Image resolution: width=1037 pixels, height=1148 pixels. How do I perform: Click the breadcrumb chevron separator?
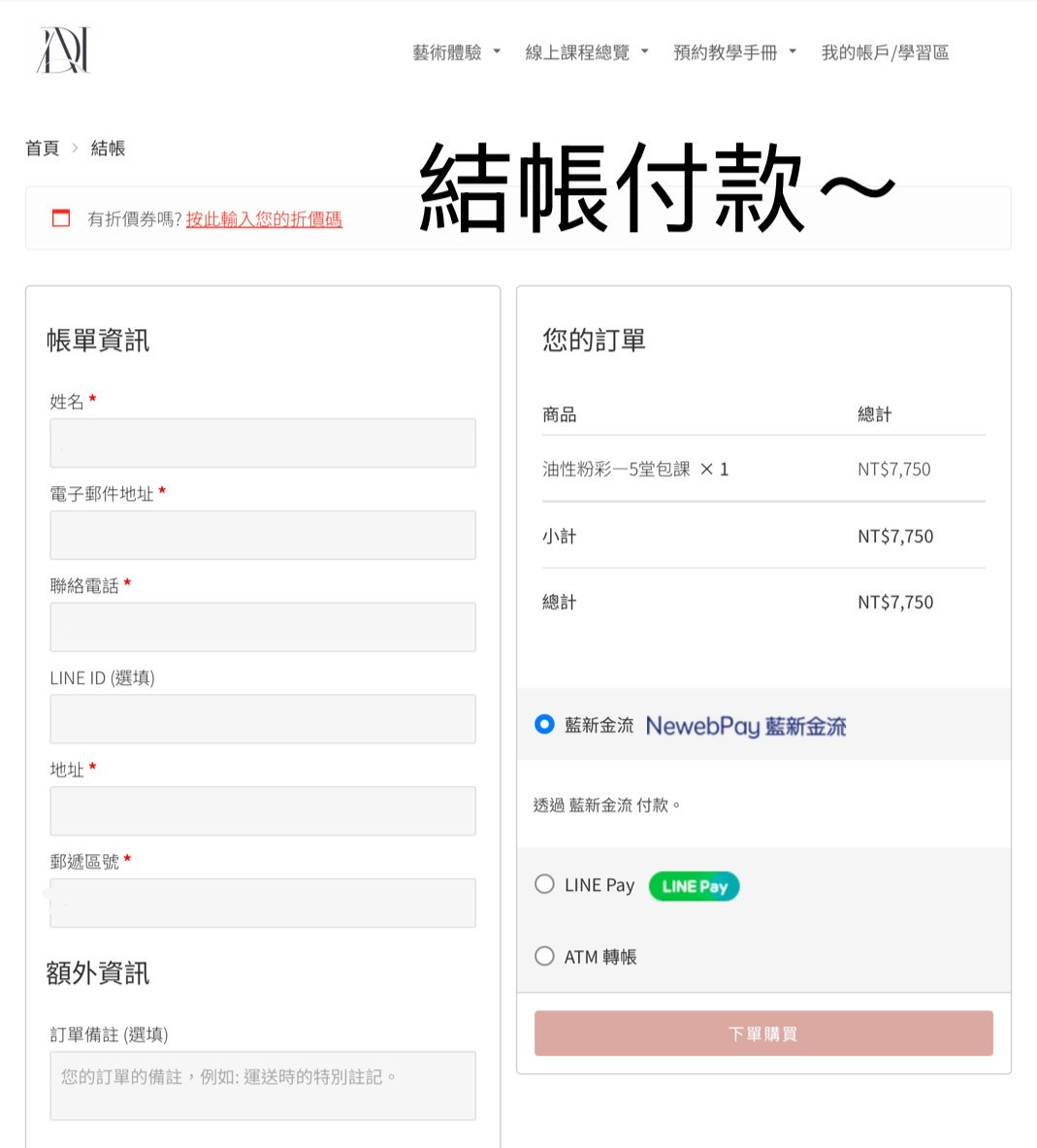(75, 148)
